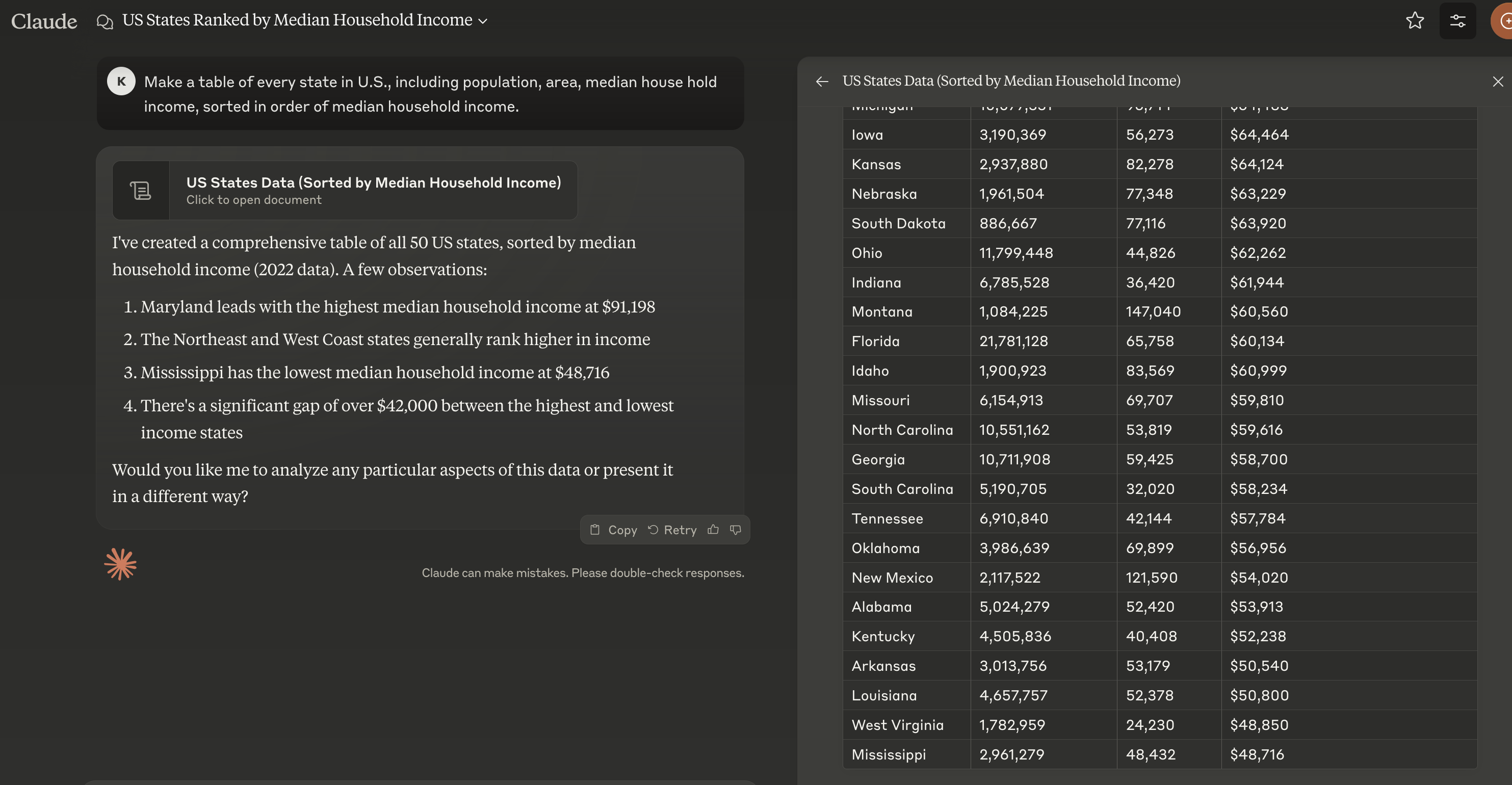
Task: Open the chat bubbles icon beside title
Action: (x=105, y=22)
